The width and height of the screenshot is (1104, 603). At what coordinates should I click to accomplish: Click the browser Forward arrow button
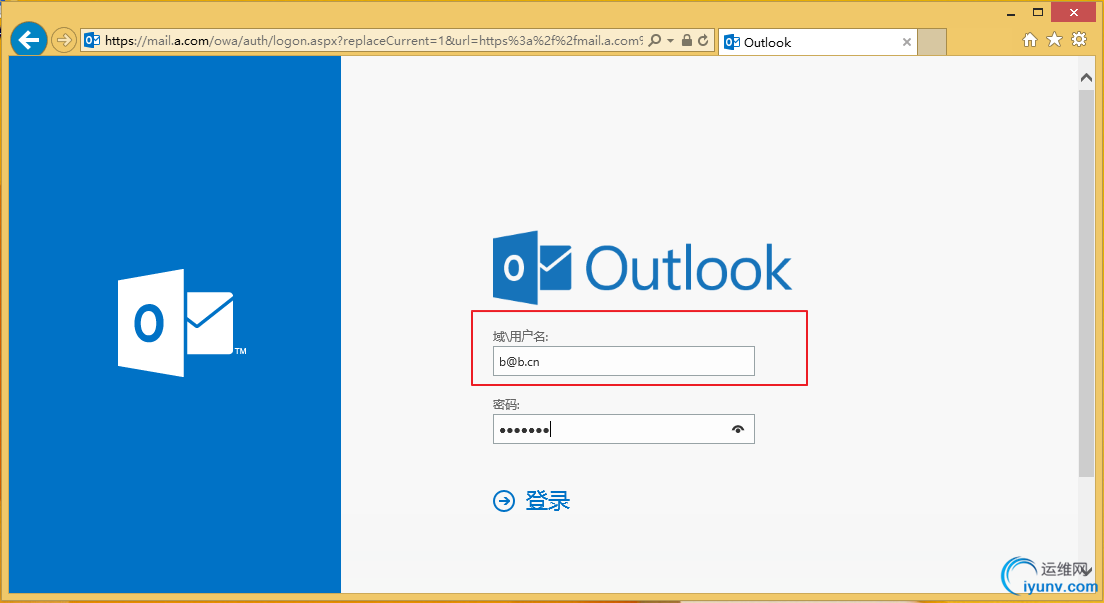pyautogui.click(x=64, y=40)
